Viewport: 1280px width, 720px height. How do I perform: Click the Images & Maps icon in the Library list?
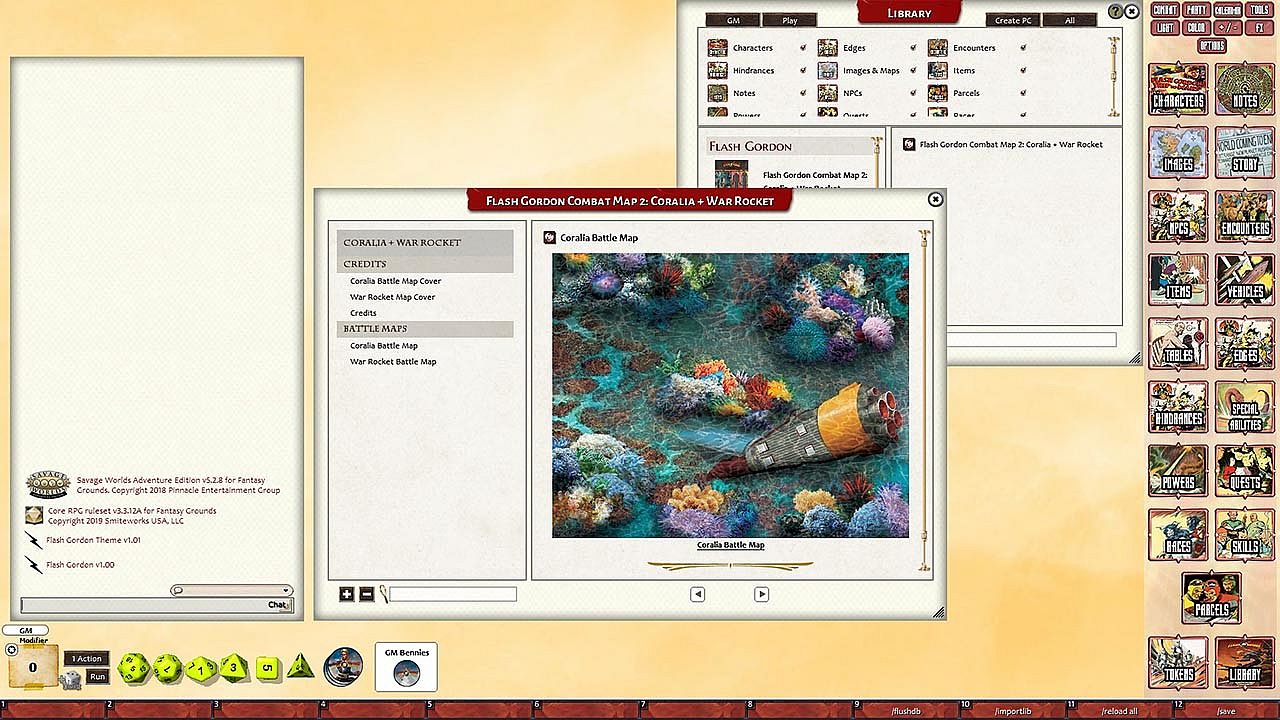(x=827, y=71)
